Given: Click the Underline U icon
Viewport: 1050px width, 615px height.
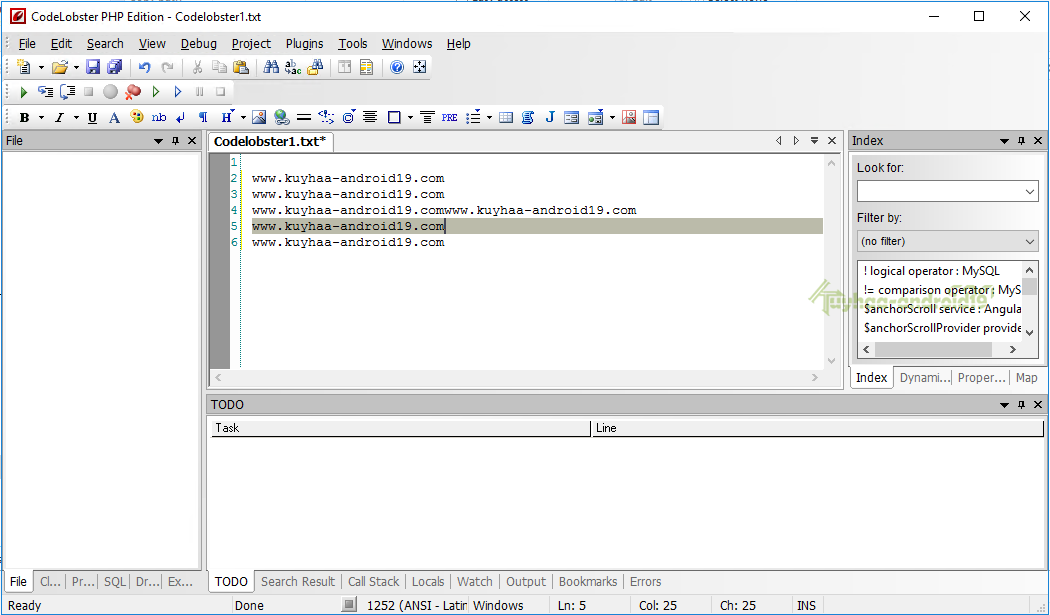Looking at the screenshot, I should (92, 118).
